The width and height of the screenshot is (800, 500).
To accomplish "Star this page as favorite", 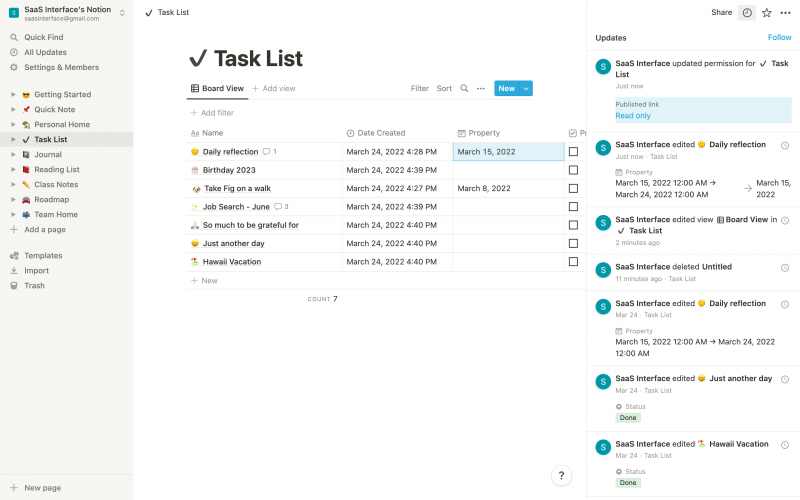I will click(766, 13).
